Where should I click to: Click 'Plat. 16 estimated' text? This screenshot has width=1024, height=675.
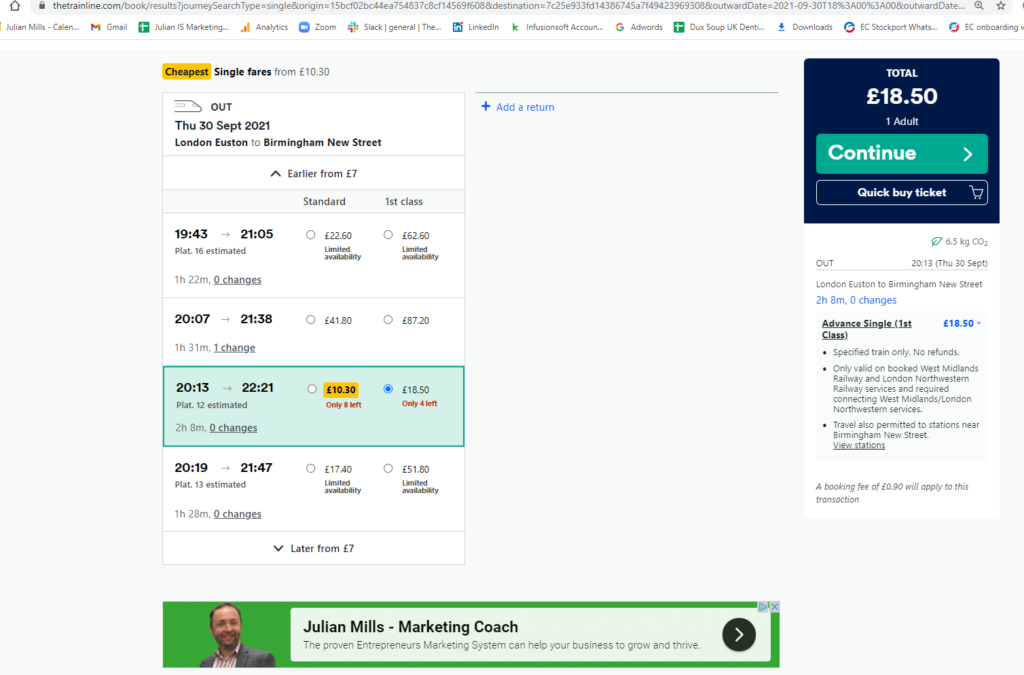pos(210,251)
